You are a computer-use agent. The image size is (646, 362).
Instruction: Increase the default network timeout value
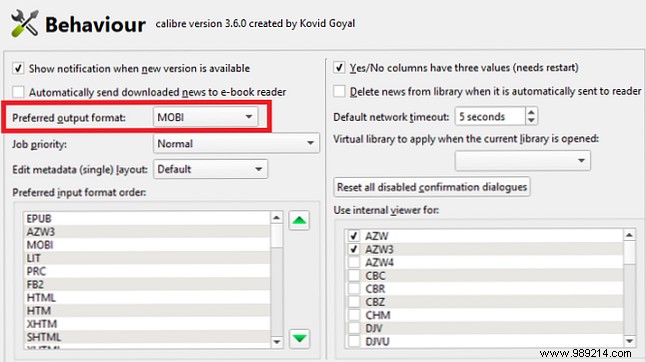pyautogui.click(x=531, y=112)
